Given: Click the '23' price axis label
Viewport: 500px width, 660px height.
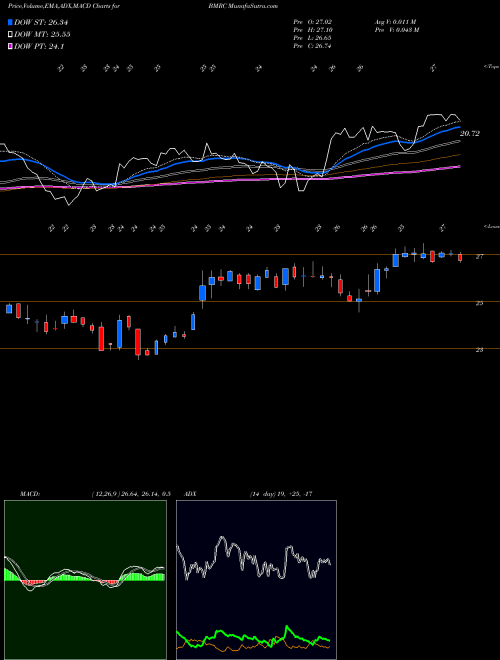Looking at the screenshot, I should (479, 350).
